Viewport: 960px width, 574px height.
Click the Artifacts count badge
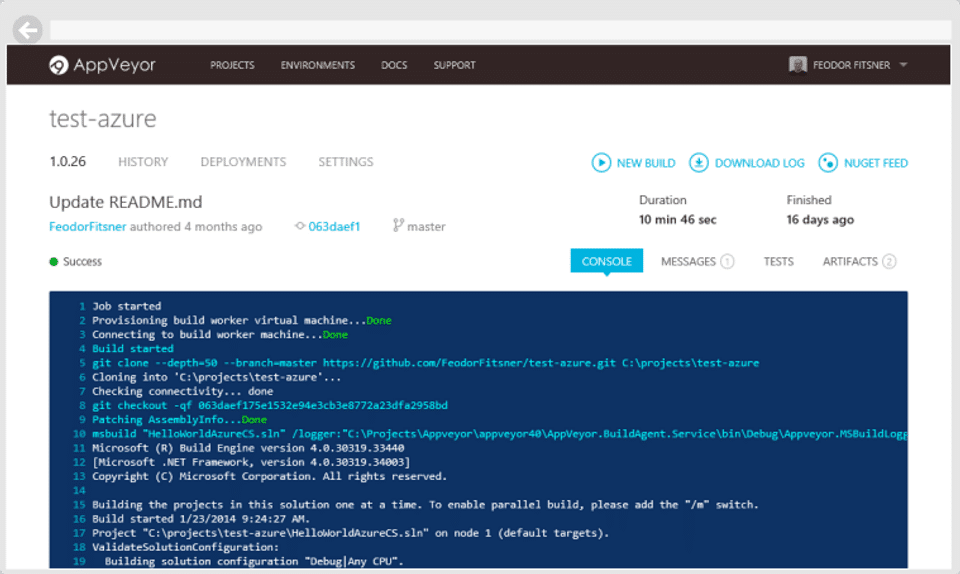889,261
